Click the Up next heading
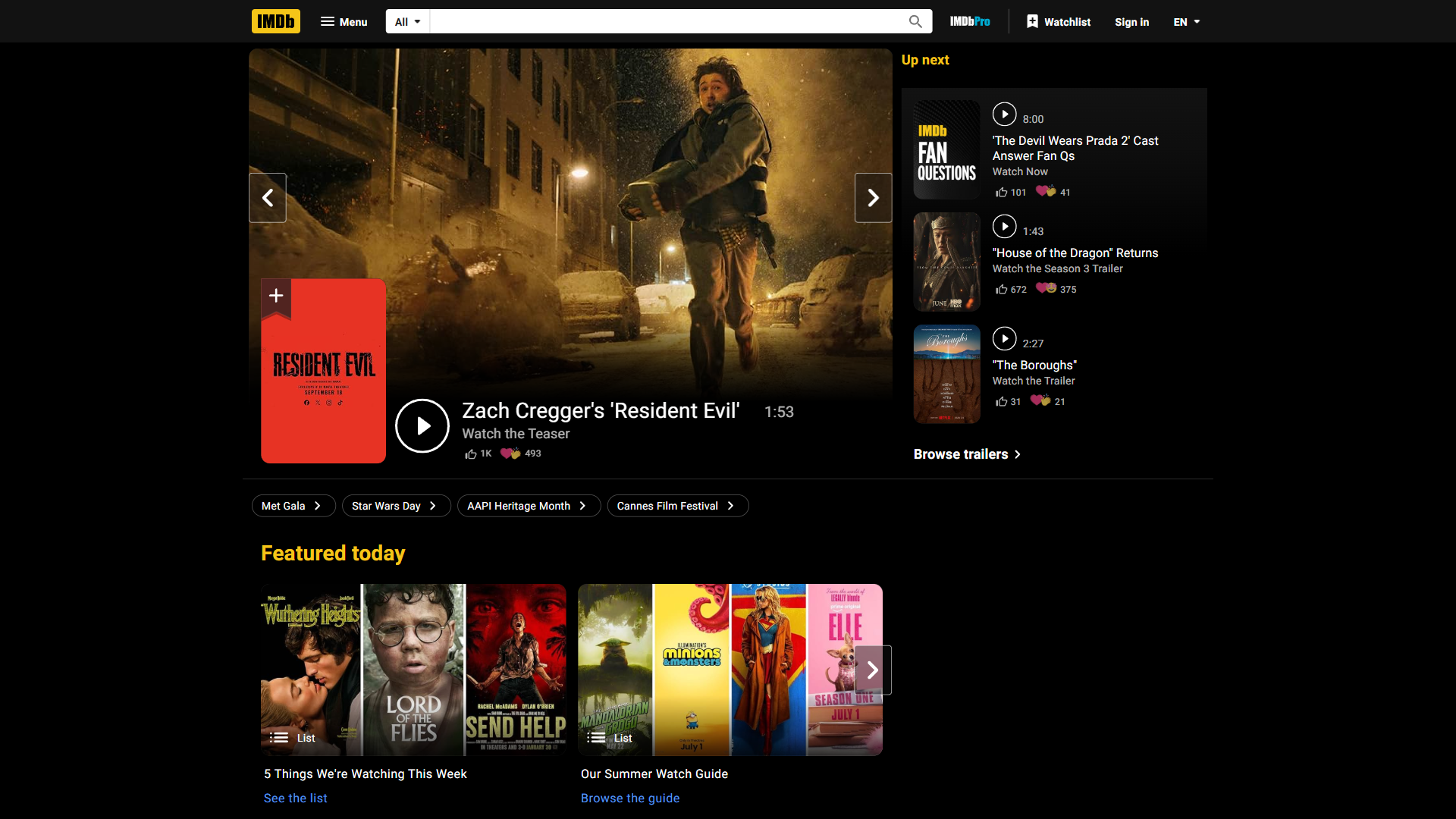The width and height of the screenshot is (1456, 819). tap(925, 60)
